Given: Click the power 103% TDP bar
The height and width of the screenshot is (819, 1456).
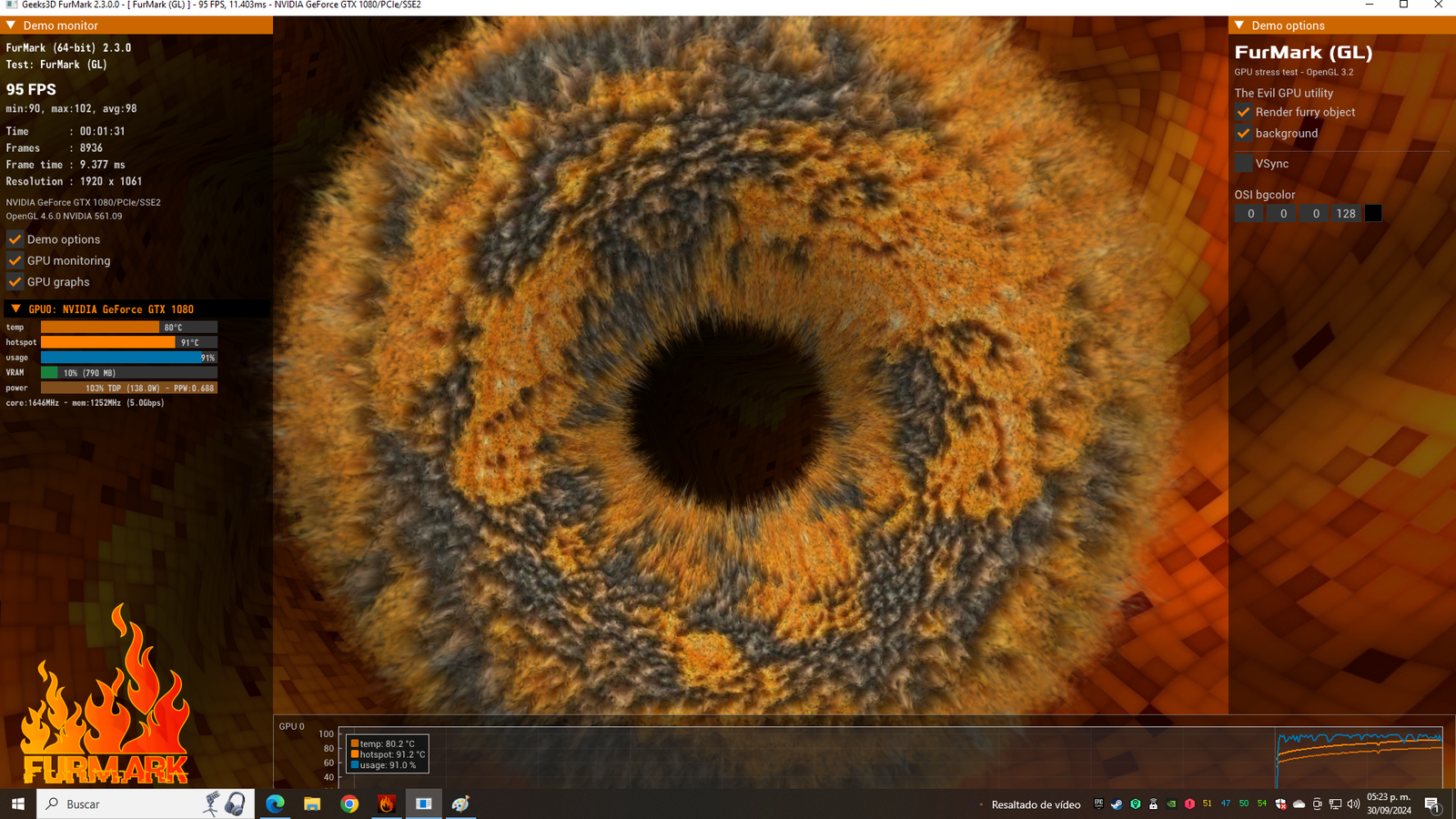Looking at the screenshot, I should point(129,388).
